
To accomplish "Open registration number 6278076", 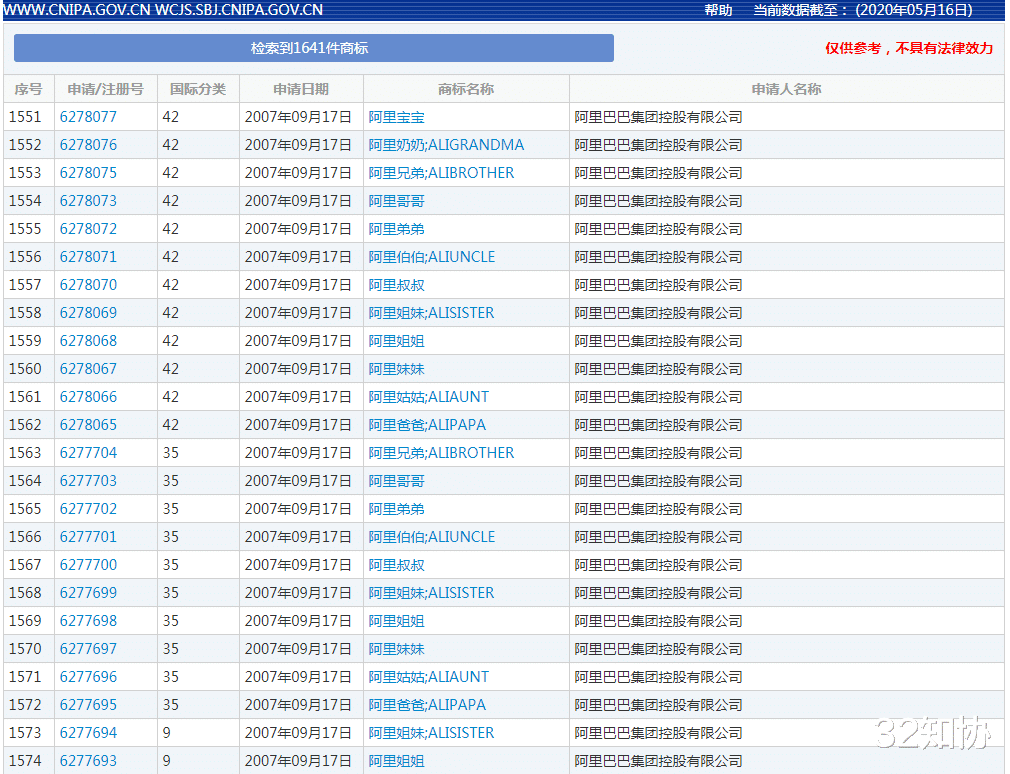I will [x=88, y=145].
